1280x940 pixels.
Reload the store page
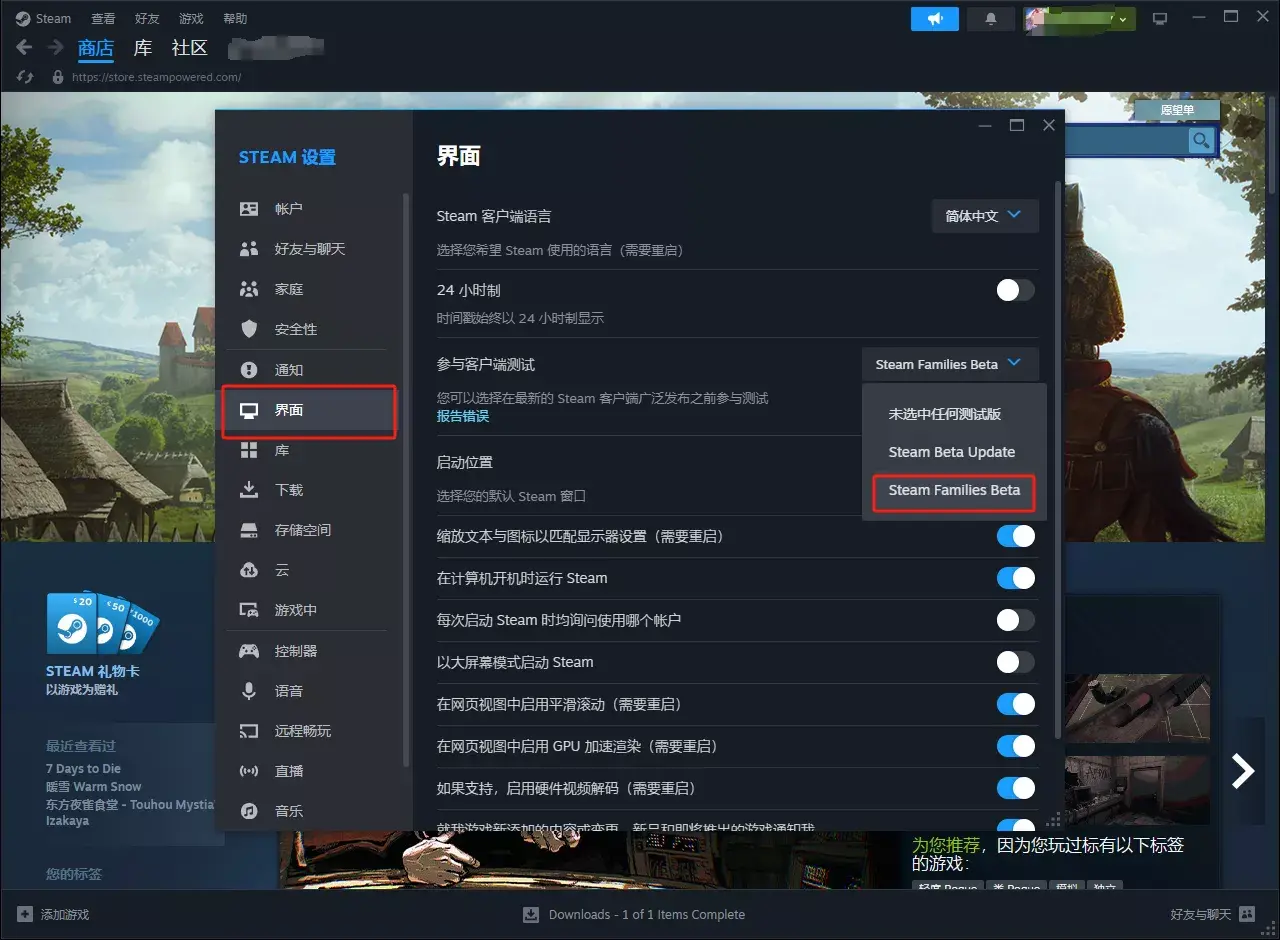click(x=25, y=77)
